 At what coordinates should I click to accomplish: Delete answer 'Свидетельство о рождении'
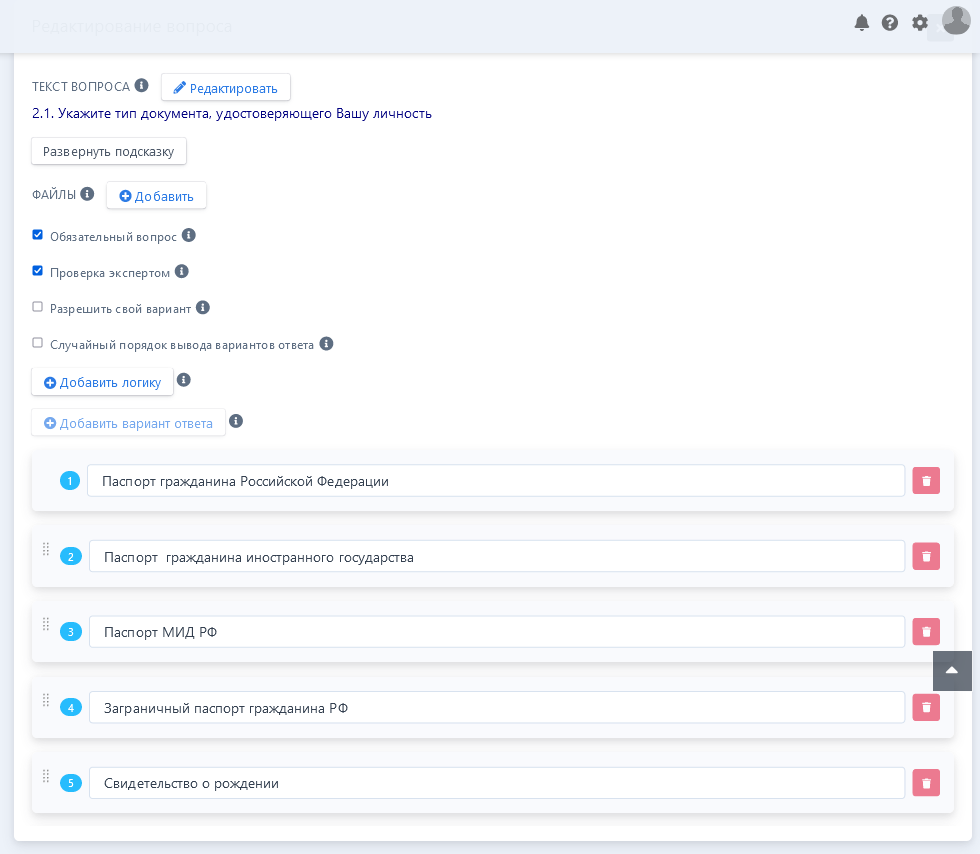926,783
